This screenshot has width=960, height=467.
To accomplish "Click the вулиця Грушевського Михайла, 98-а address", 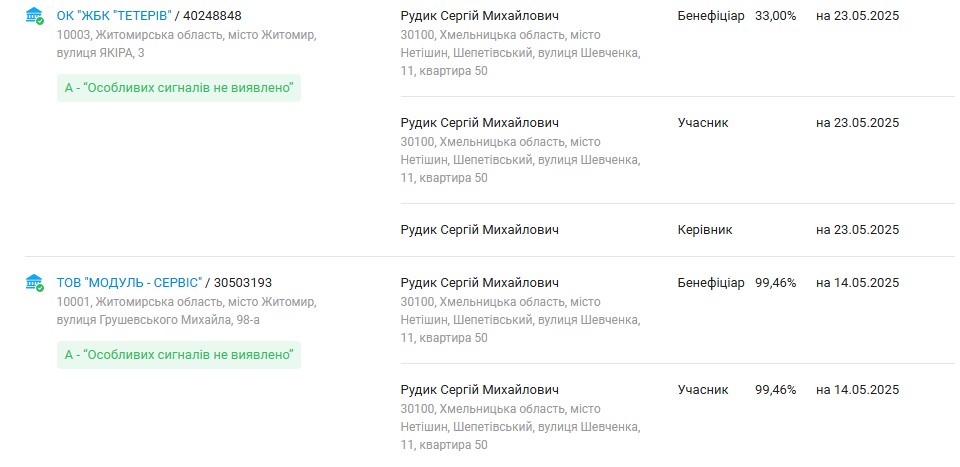I will (x=187, y=309).
